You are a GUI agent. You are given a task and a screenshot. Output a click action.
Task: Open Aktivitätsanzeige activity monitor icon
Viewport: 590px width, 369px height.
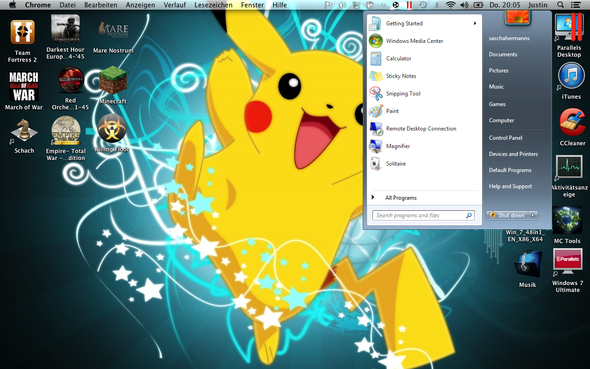click(569, 167)
